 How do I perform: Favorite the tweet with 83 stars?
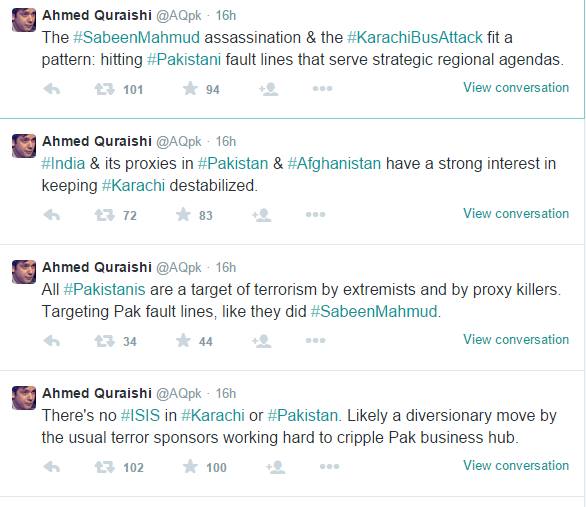point(183,214)
